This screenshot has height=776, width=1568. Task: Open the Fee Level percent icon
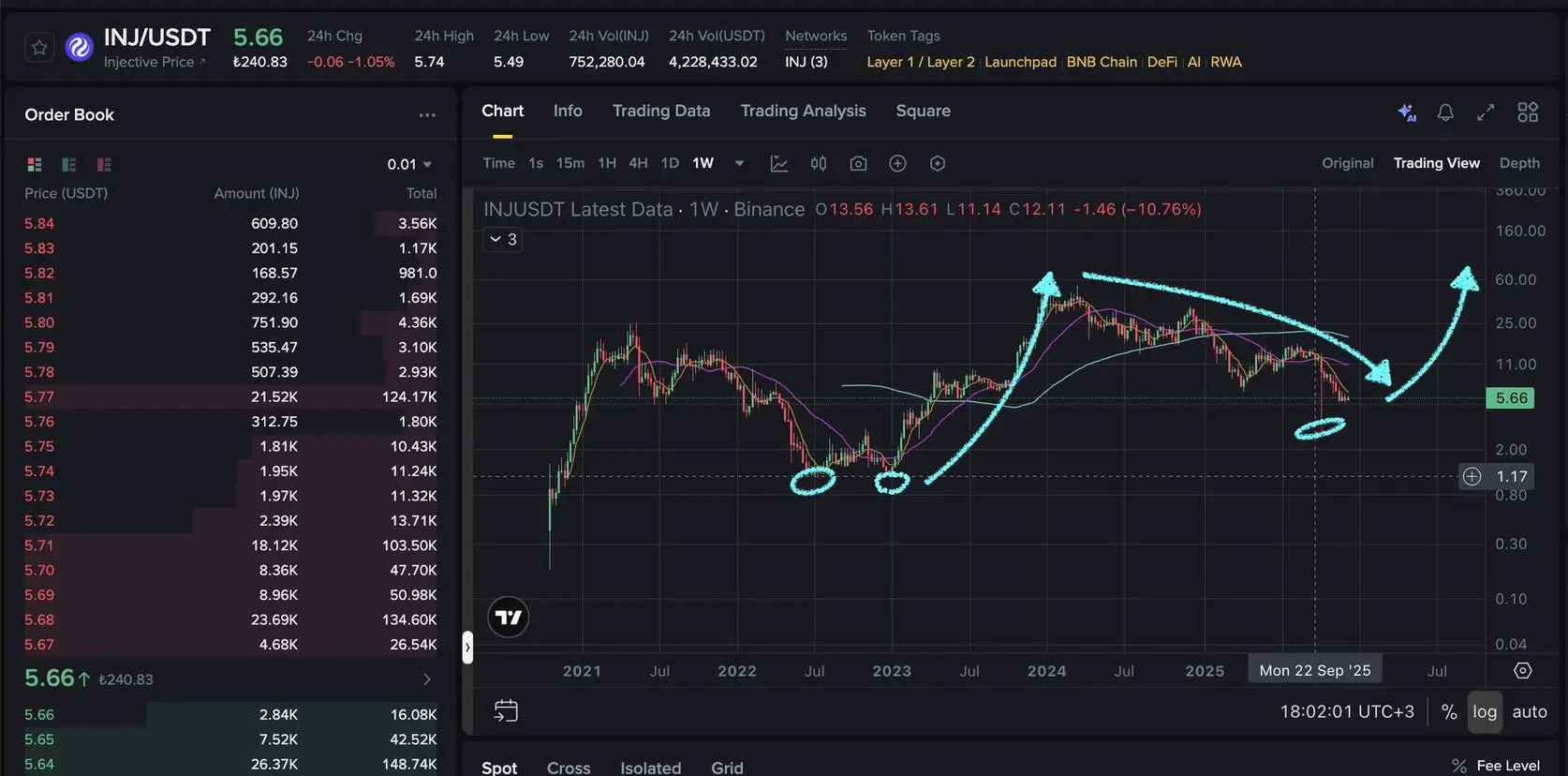1458,766
